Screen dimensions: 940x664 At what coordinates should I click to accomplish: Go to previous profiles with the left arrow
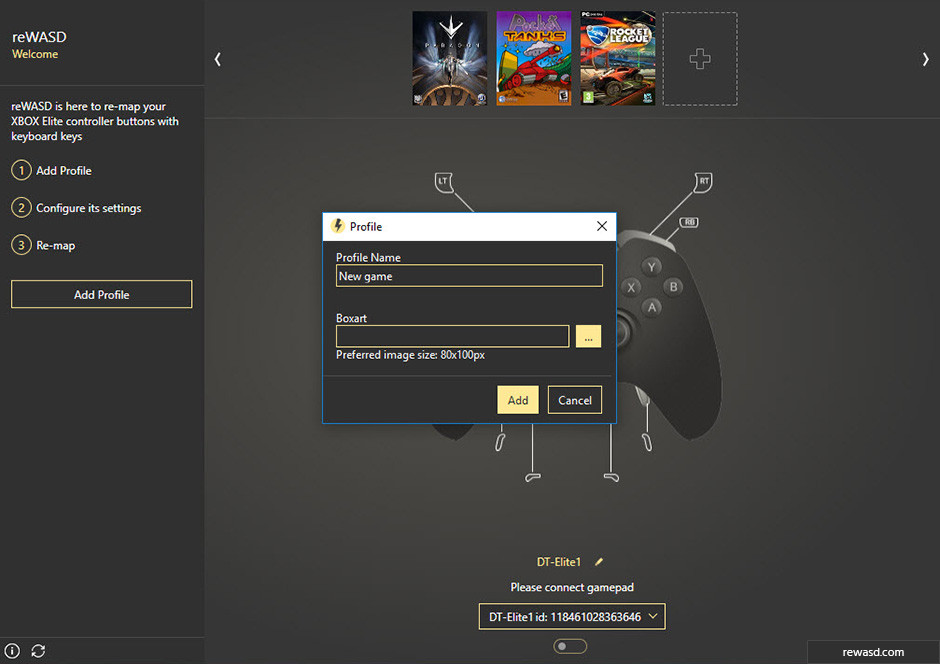tap(218, 59)
